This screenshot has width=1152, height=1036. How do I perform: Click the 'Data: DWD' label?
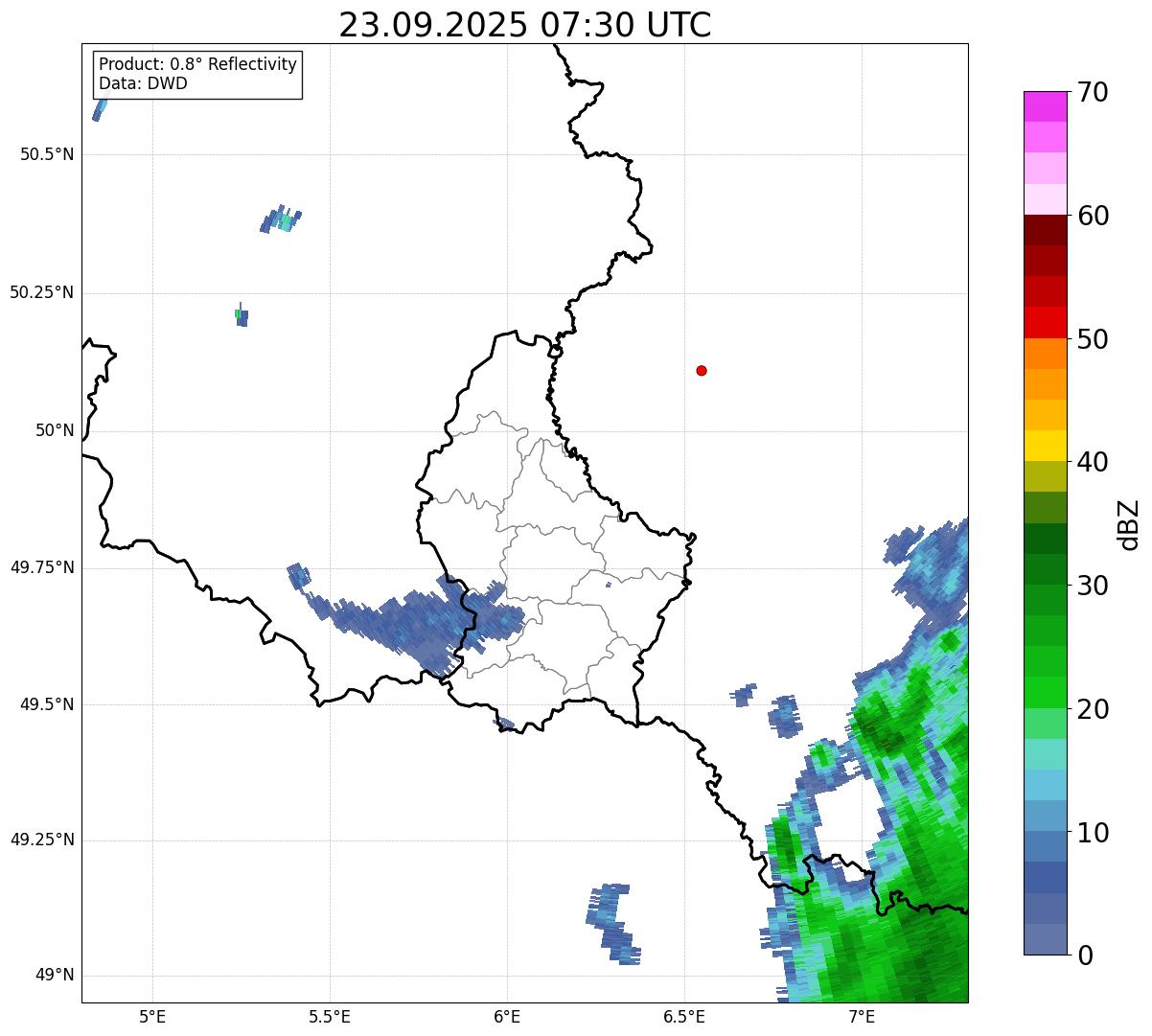144,83
